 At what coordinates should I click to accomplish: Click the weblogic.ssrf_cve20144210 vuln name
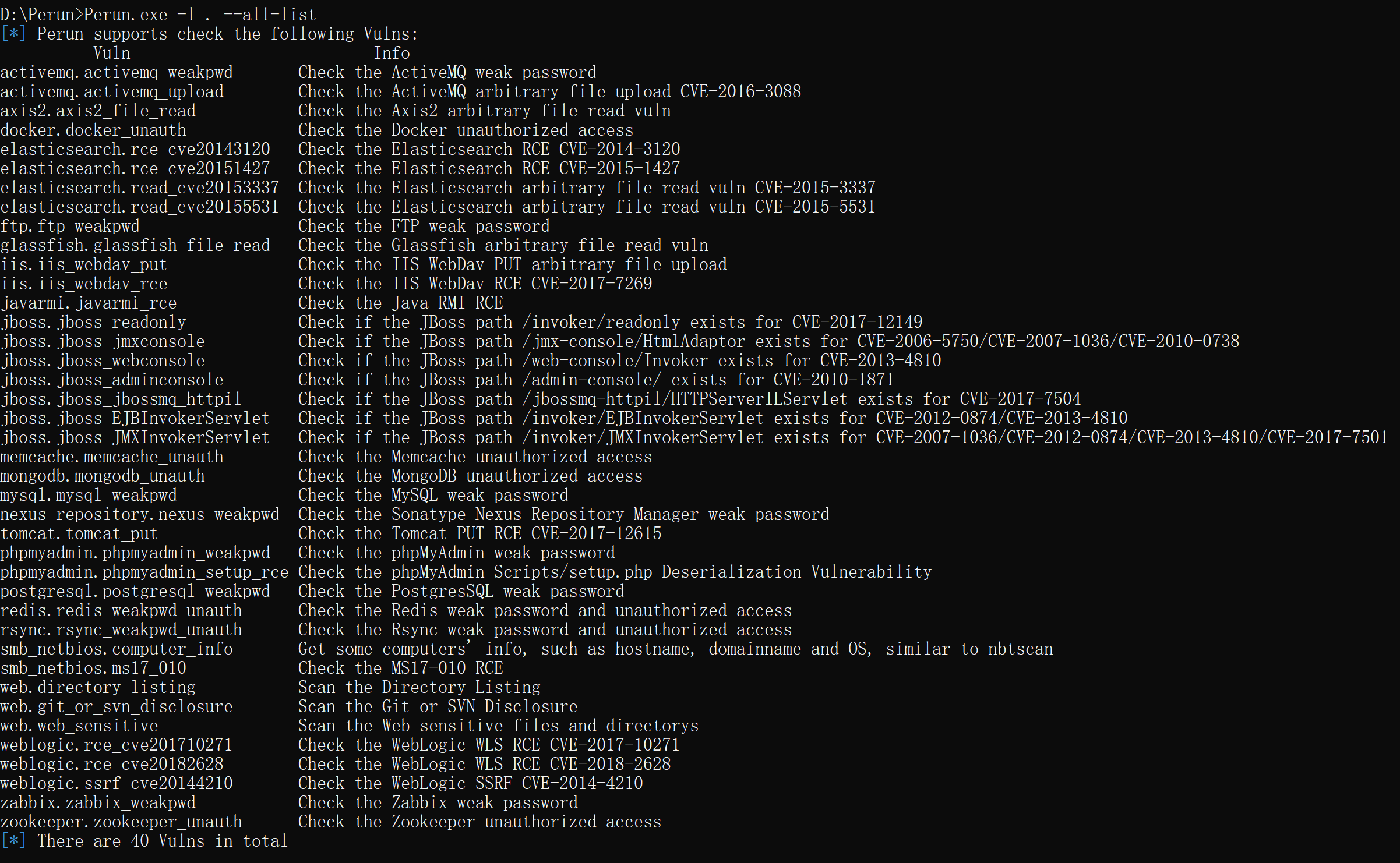(117, 783)
